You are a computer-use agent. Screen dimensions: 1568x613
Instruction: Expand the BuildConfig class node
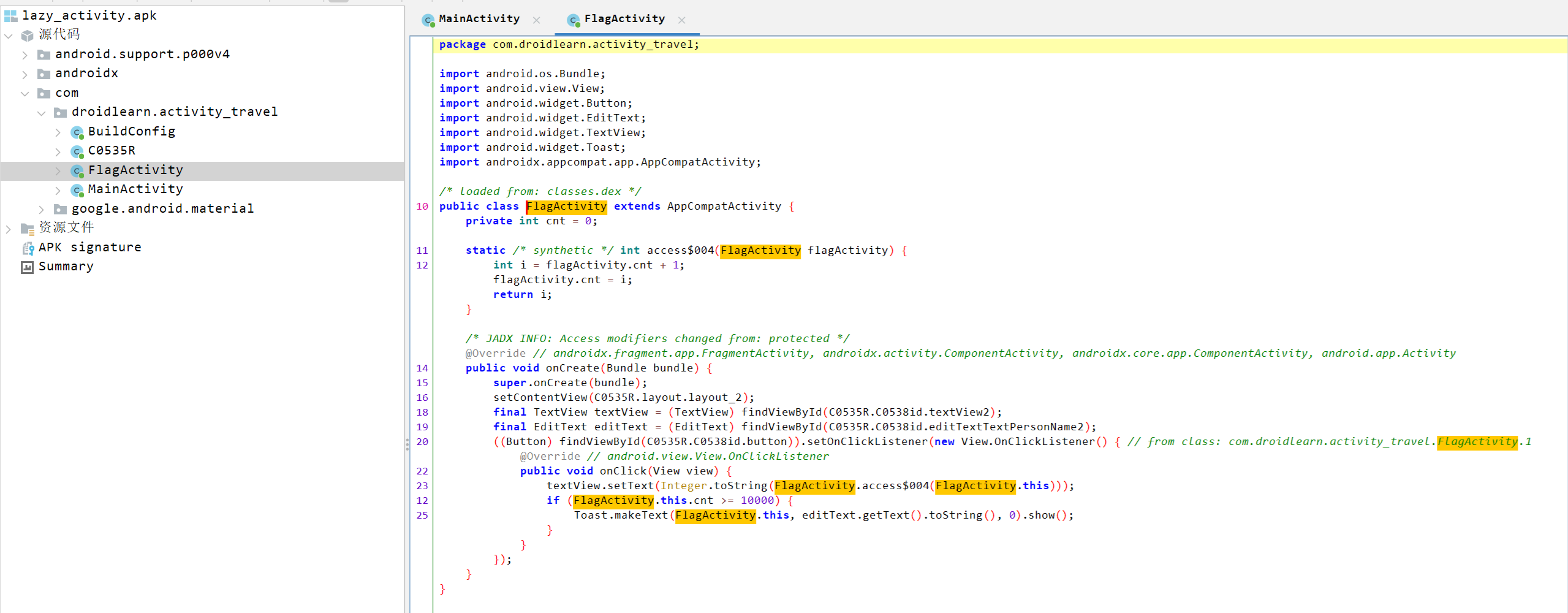[x=58, y=132]
